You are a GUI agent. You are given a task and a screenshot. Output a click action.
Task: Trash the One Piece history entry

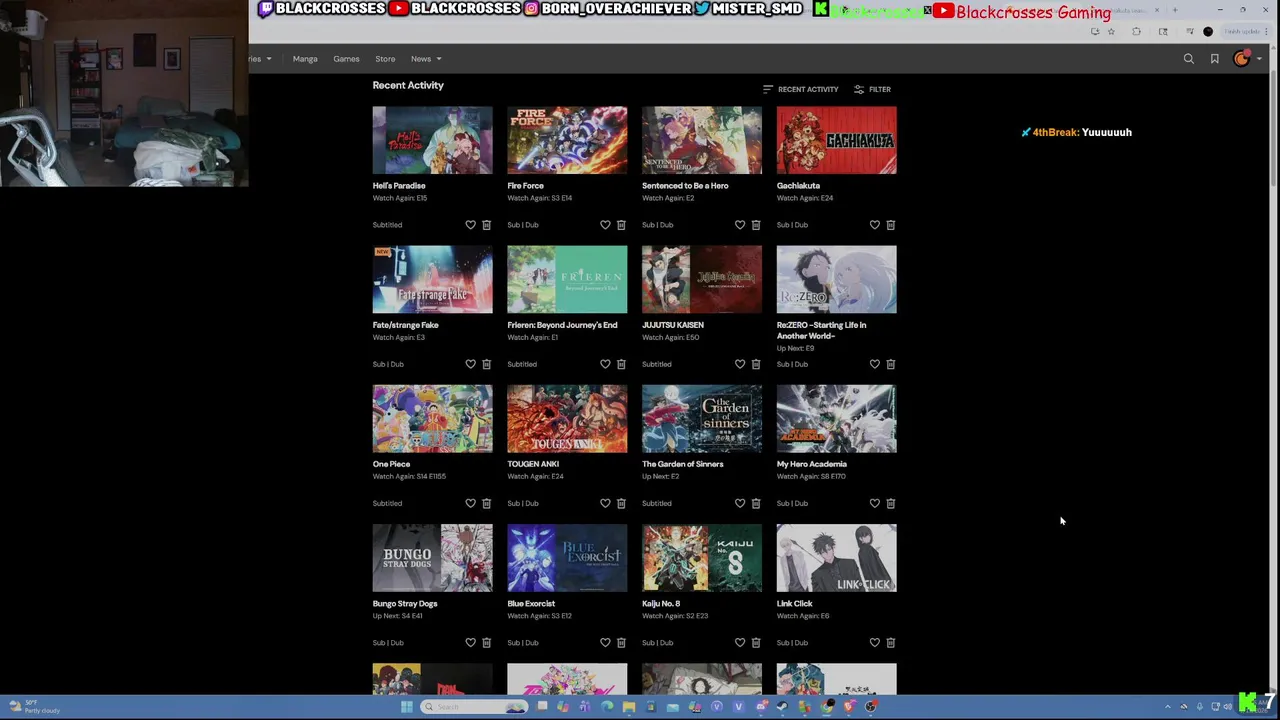pos(486,503)
